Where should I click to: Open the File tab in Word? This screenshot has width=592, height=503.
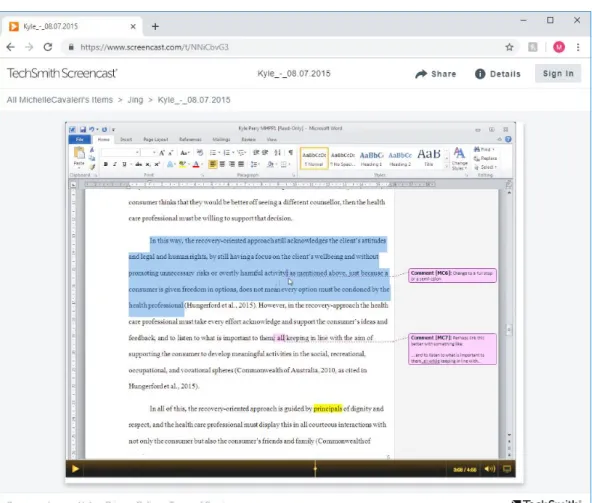pyautogui.click(x=80, y=139)
